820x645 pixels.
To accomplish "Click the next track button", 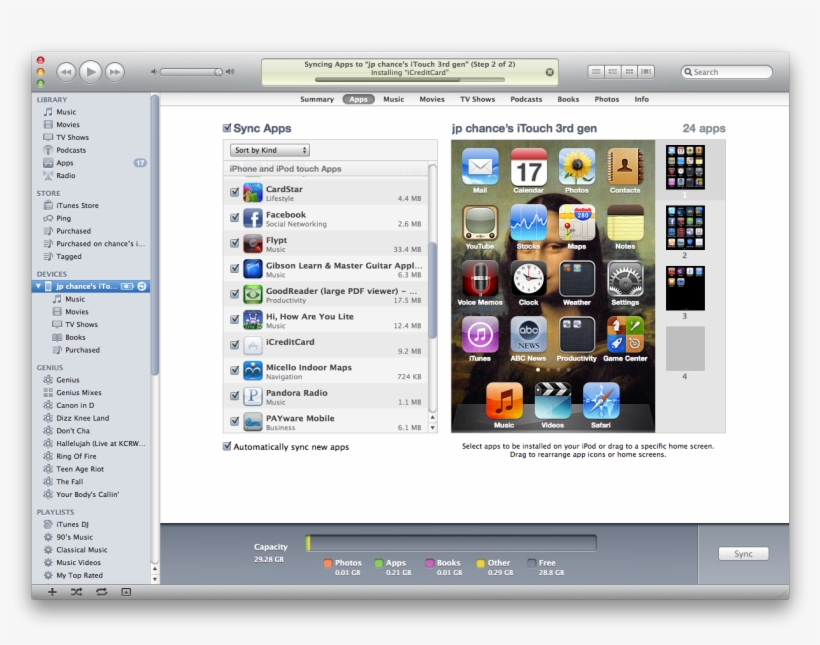I will pyautogui.click(x=115, y=72).
